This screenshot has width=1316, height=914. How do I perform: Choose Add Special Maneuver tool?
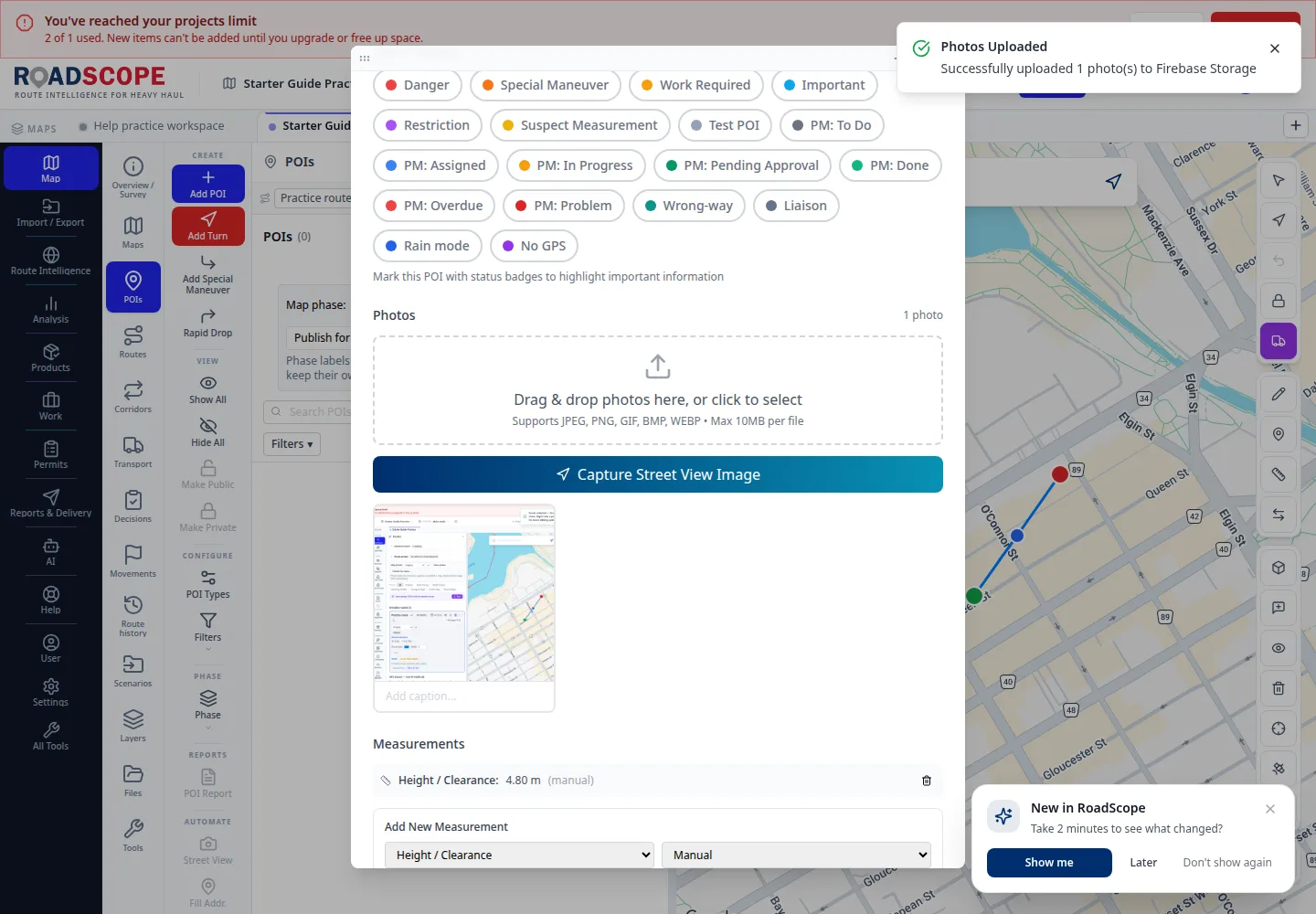tap(208, 273)
